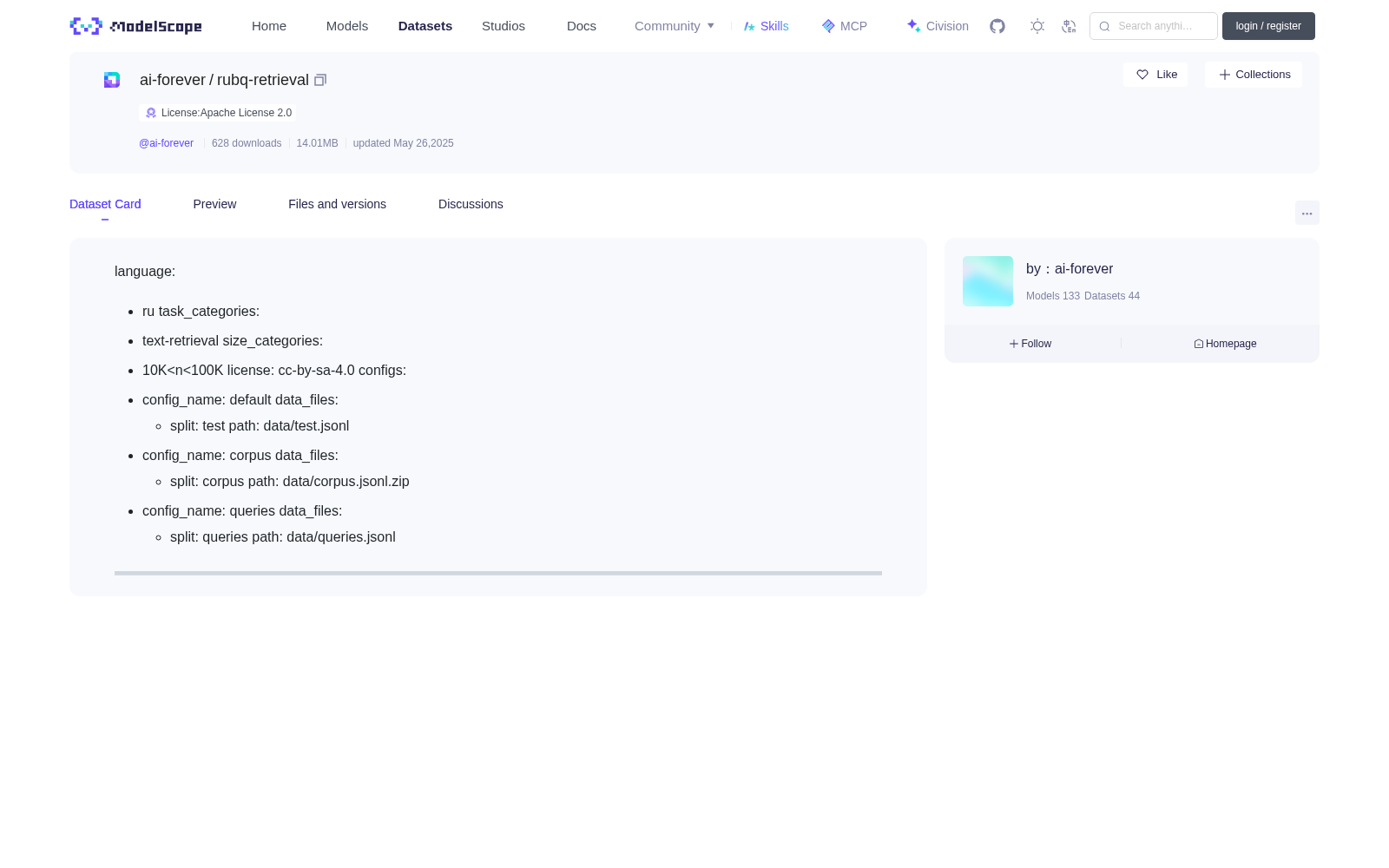This screenshot has height=868, width=1389.
Task: Copy the dataset name ai-forever/rubq-retrieval
Action: [320, 80]
